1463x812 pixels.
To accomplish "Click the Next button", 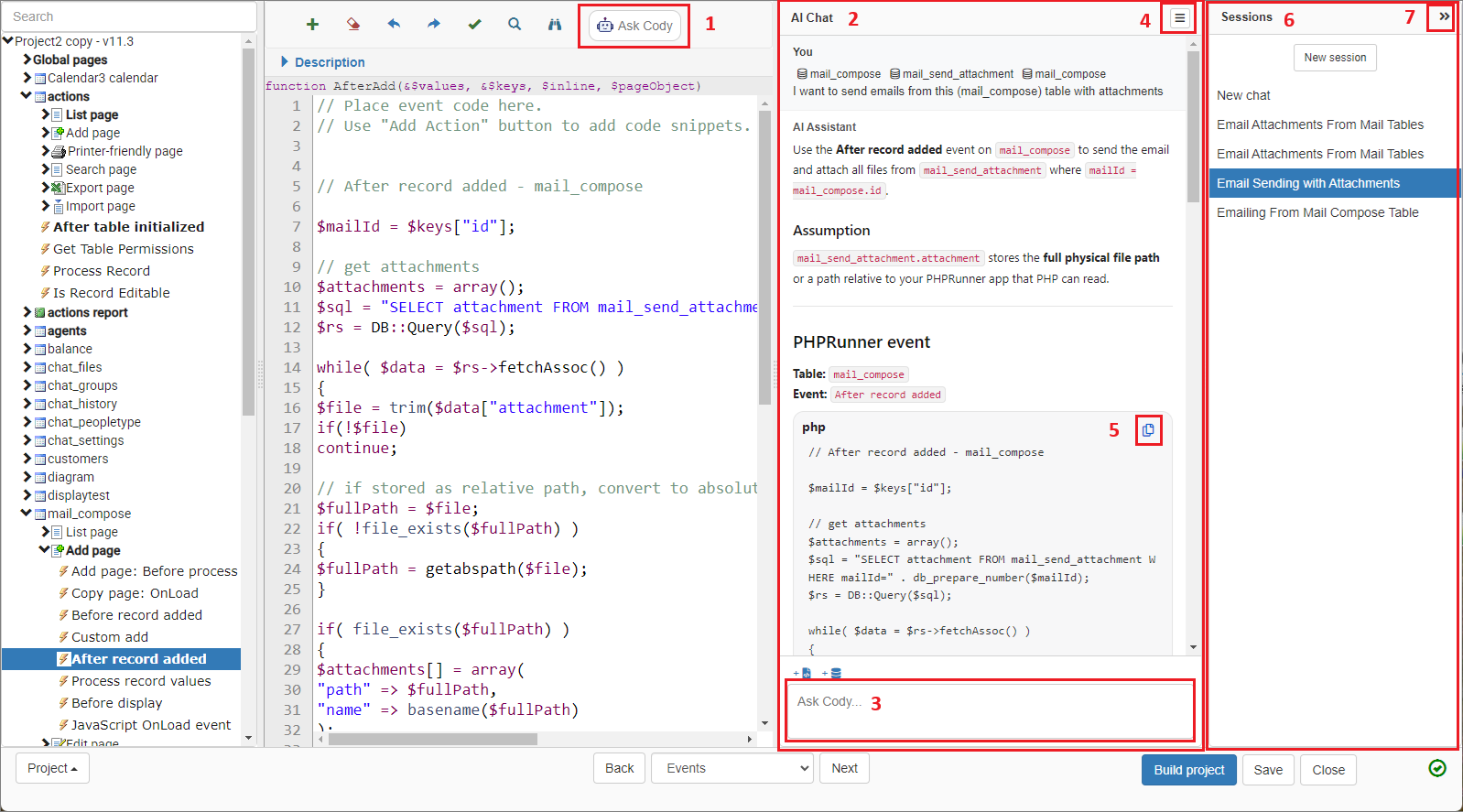I will click(x=844, y=768).
